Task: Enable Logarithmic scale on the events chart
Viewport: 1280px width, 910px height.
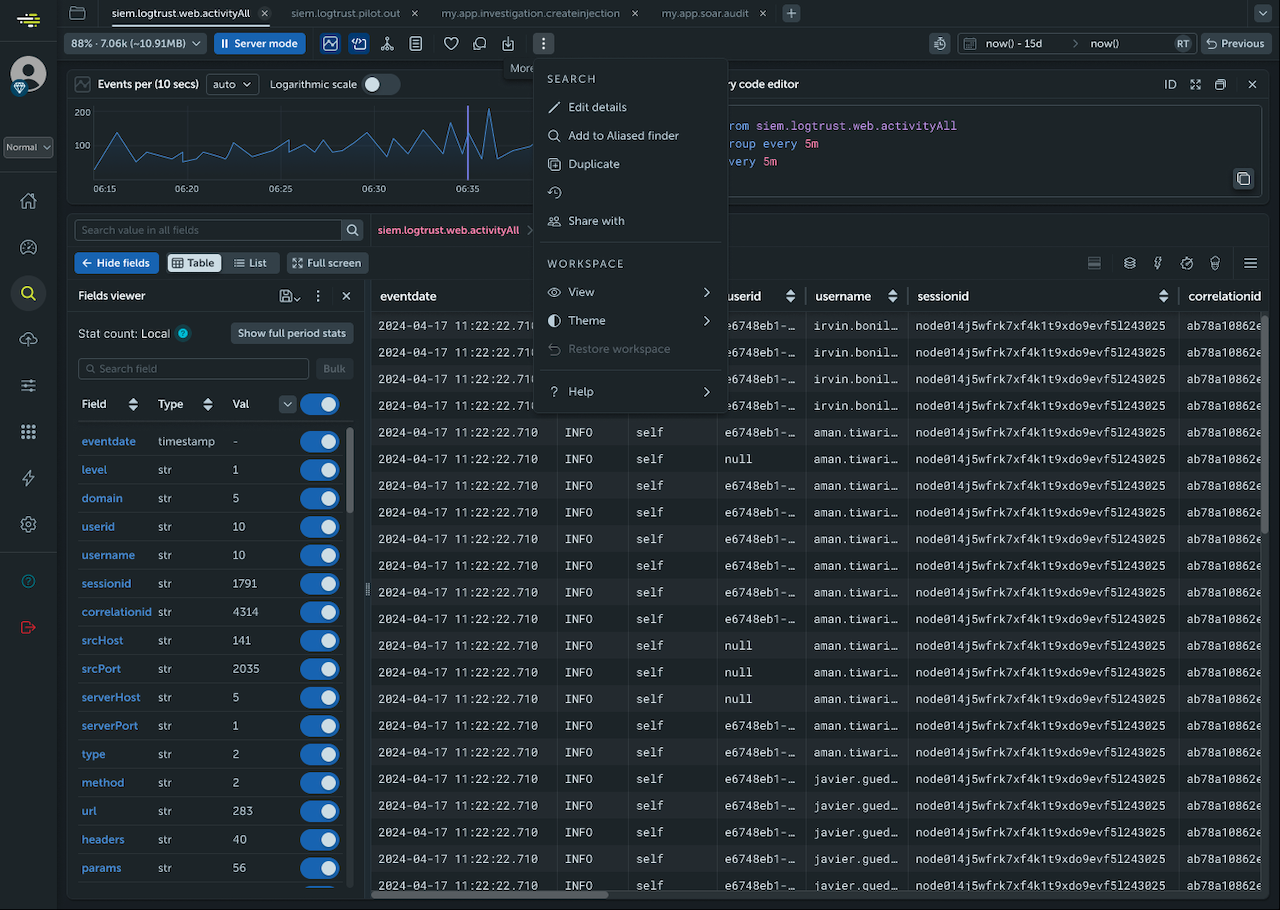Action: pos(380,85)
